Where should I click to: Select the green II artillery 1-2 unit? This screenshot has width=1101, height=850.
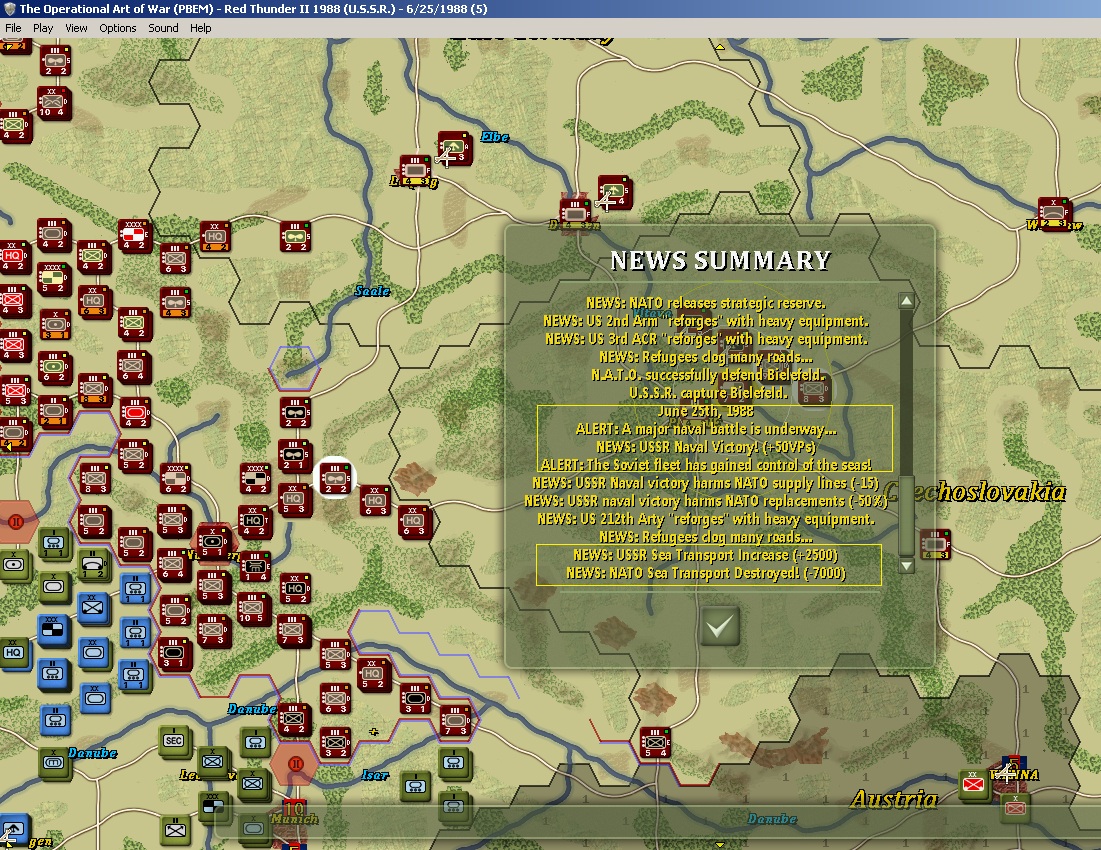pyautogui.click(x=93, y=564)
